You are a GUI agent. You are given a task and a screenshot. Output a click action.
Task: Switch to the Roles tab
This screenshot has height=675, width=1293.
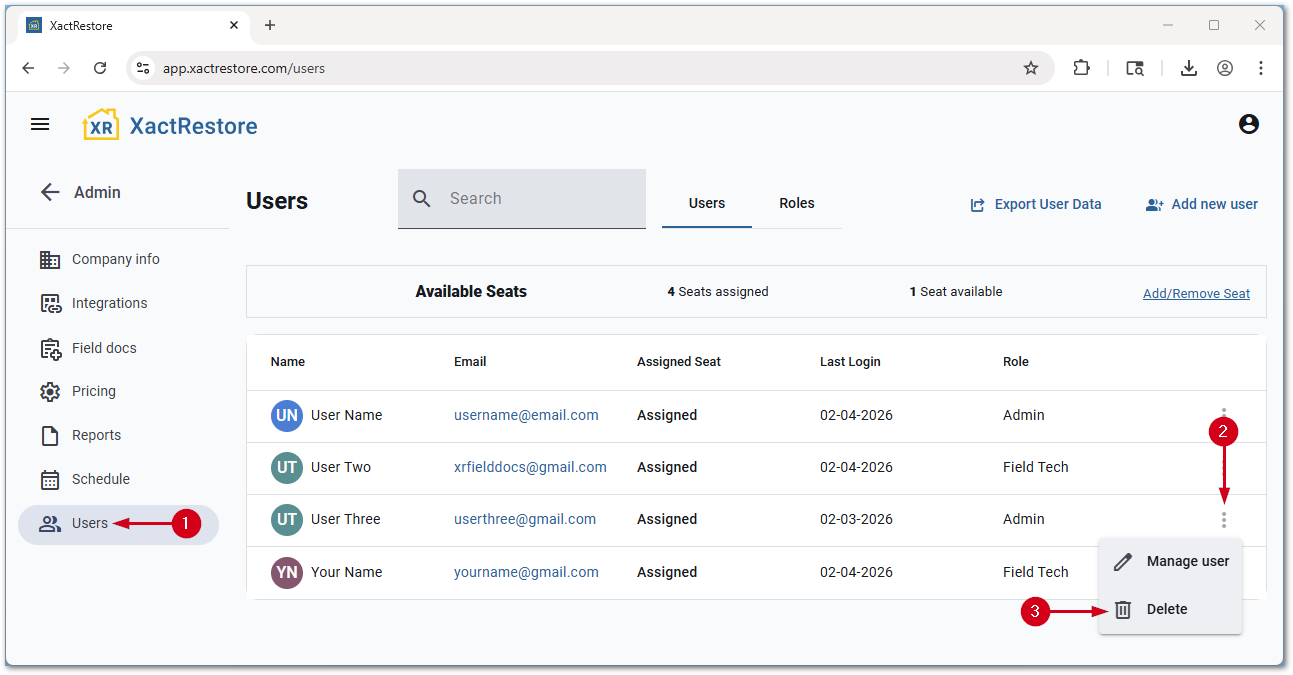coord(796,203)
